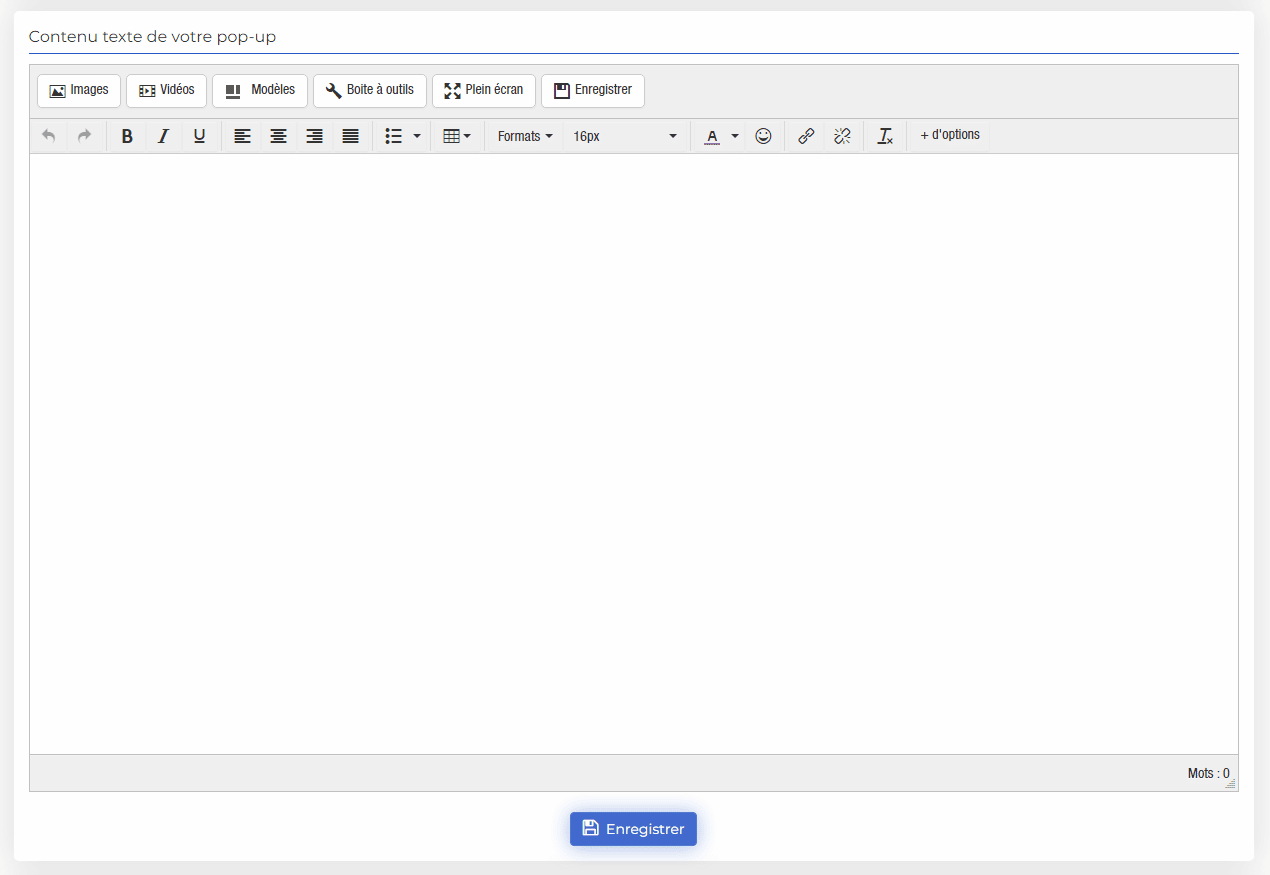This screenshot has height=875, width=1270.
Task: Click the 'Contenu texte de votre pop-up' heading
Action: coord(152,37)
